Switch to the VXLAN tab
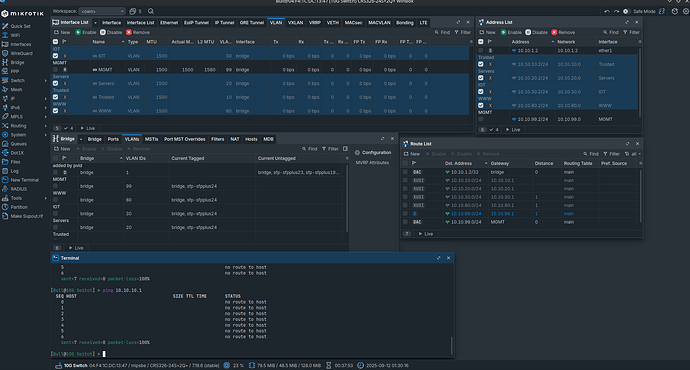This screenshot has width=690, height=370. pos(295,22)
